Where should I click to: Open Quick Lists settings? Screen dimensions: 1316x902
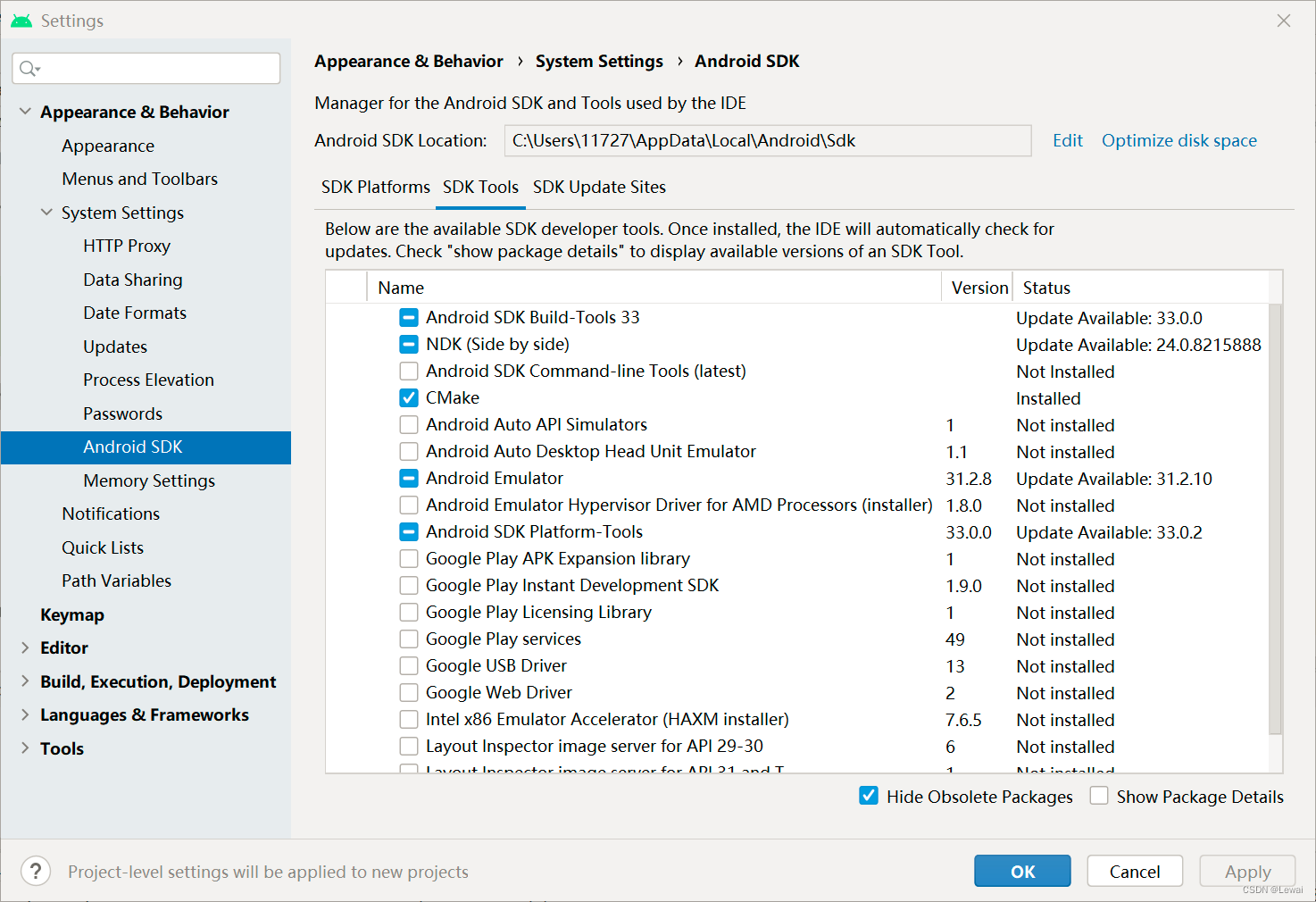(x=103, y=547)
